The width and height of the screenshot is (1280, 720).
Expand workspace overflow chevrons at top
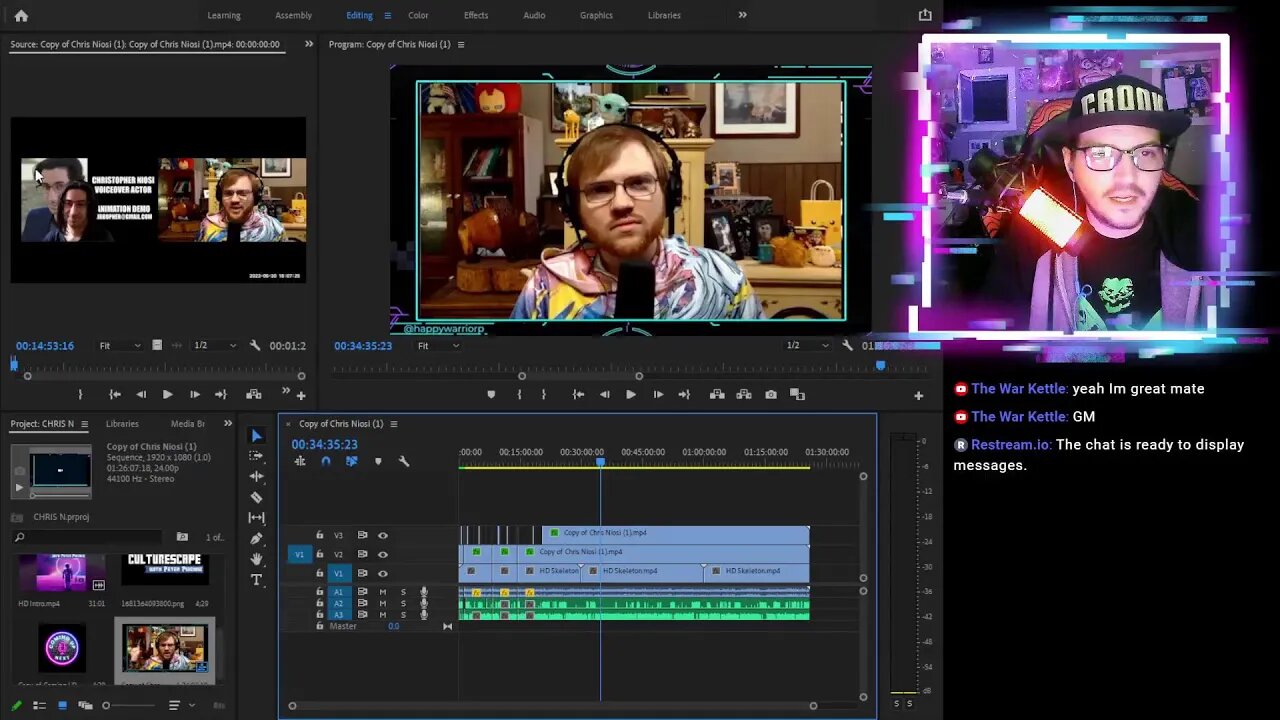point(742,15)
